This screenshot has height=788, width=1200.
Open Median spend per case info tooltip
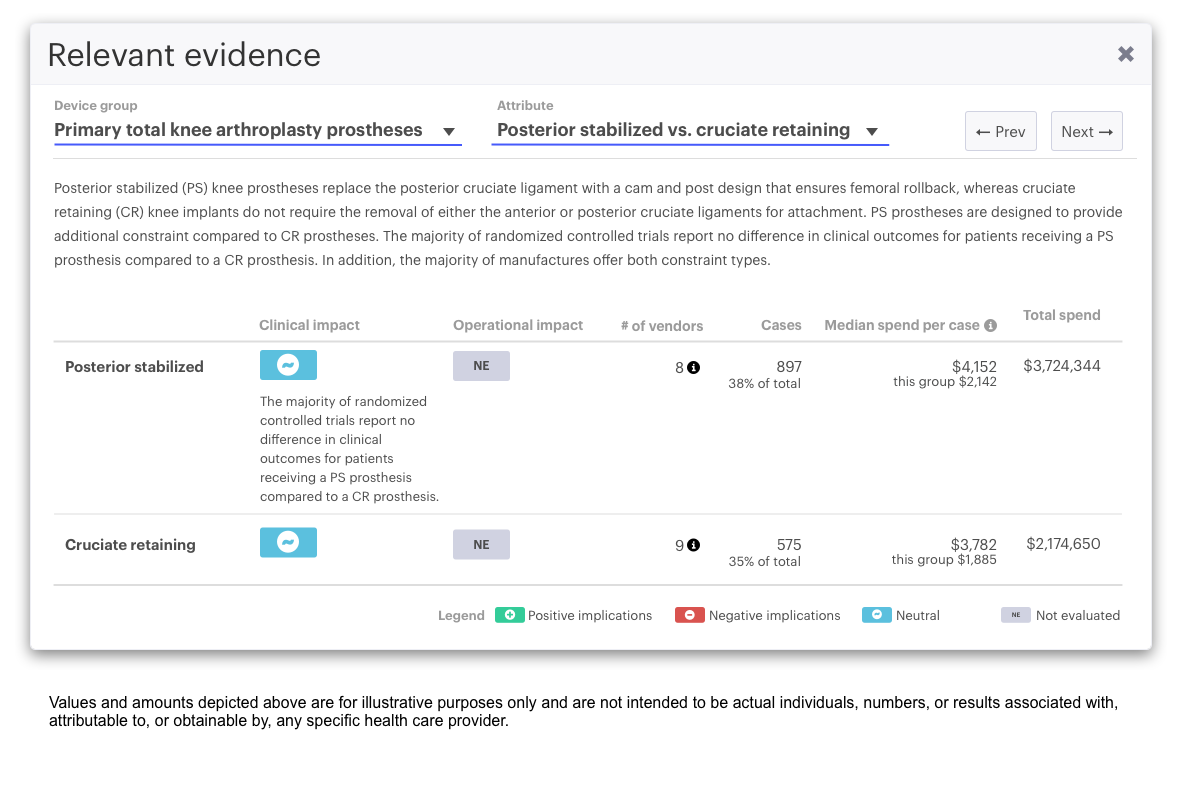click(990, 325)
